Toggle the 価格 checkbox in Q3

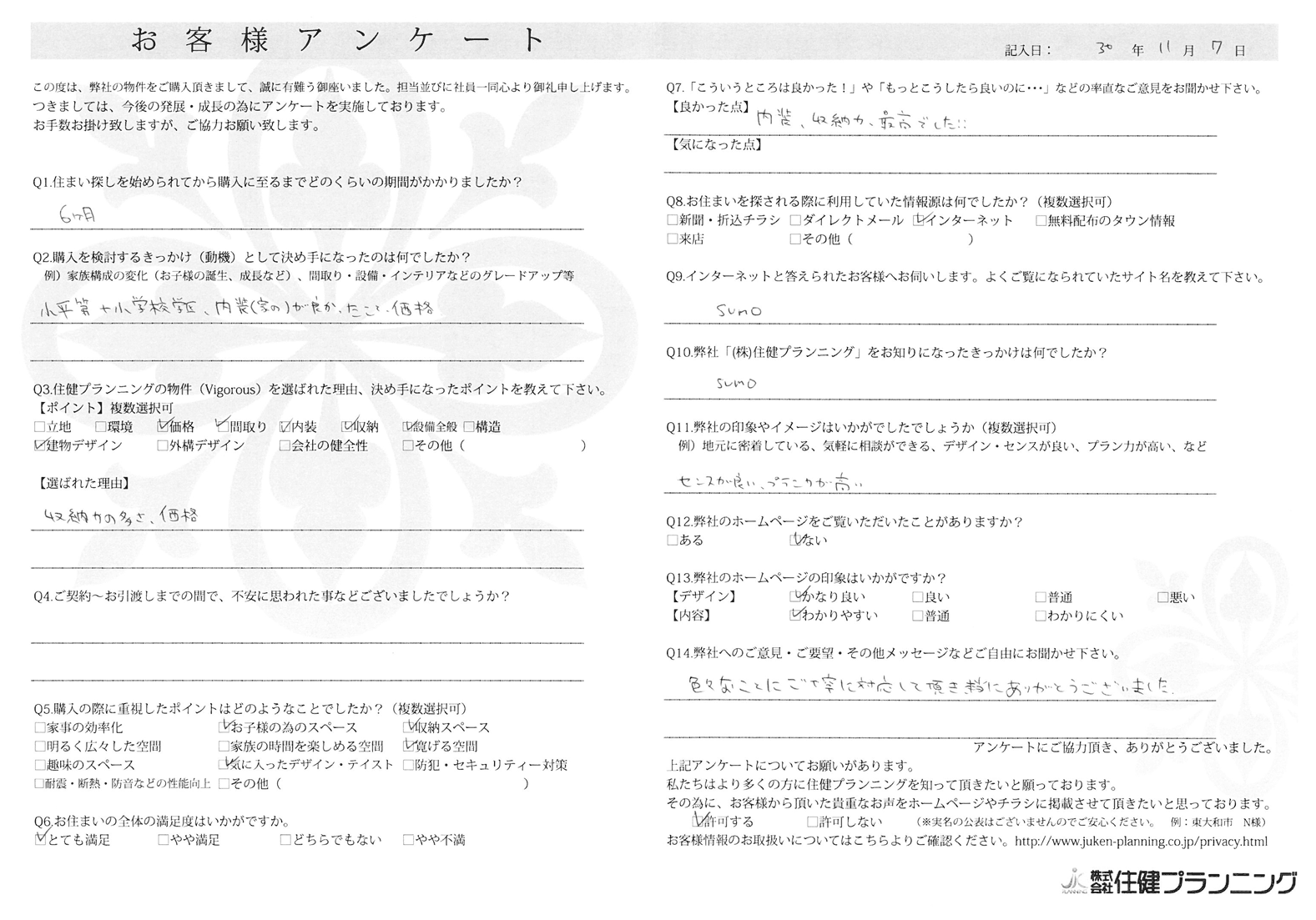click(163, 427)
